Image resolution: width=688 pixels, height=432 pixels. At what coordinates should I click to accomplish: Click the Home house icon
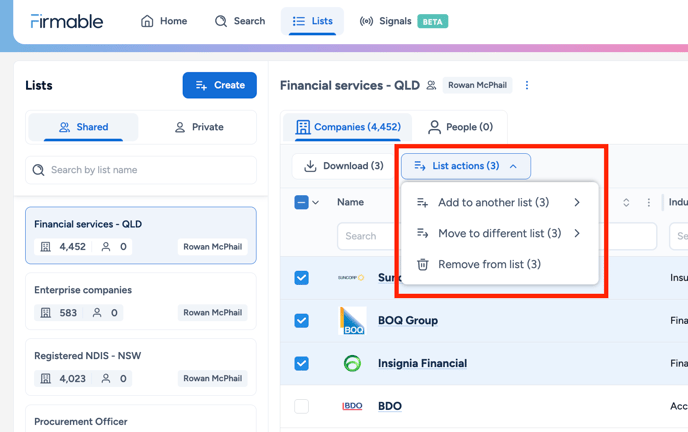coord(147,21)
